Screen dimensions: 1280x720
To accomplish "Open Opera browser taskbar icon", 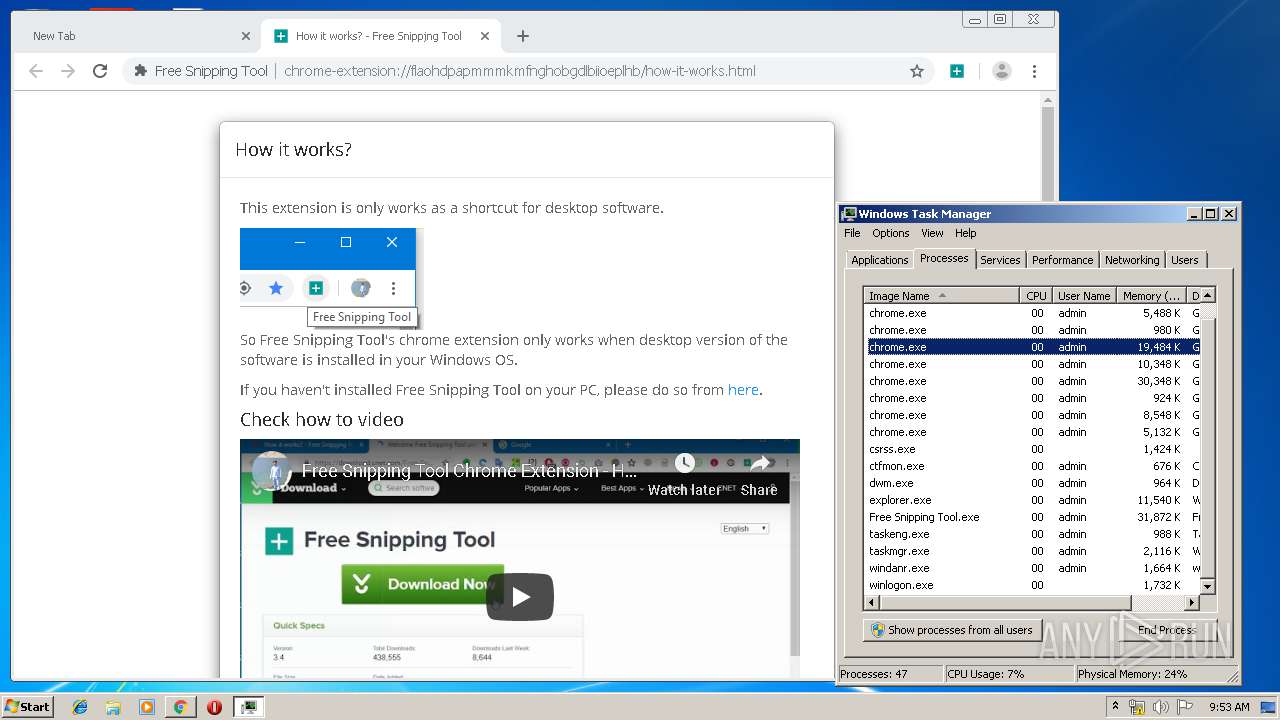I will (x=214, y=707).
